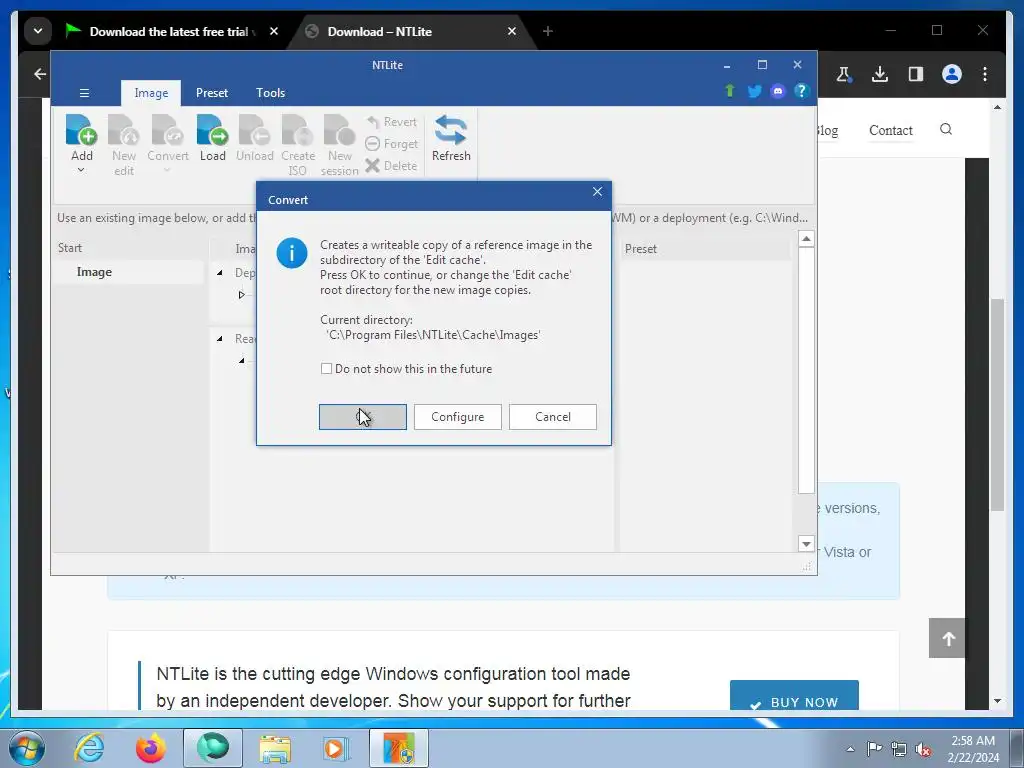The image size is (1024, 768).
Task: Click the OK button in Convert dialog
Action: pyautogui.click(x=362, y=417)
